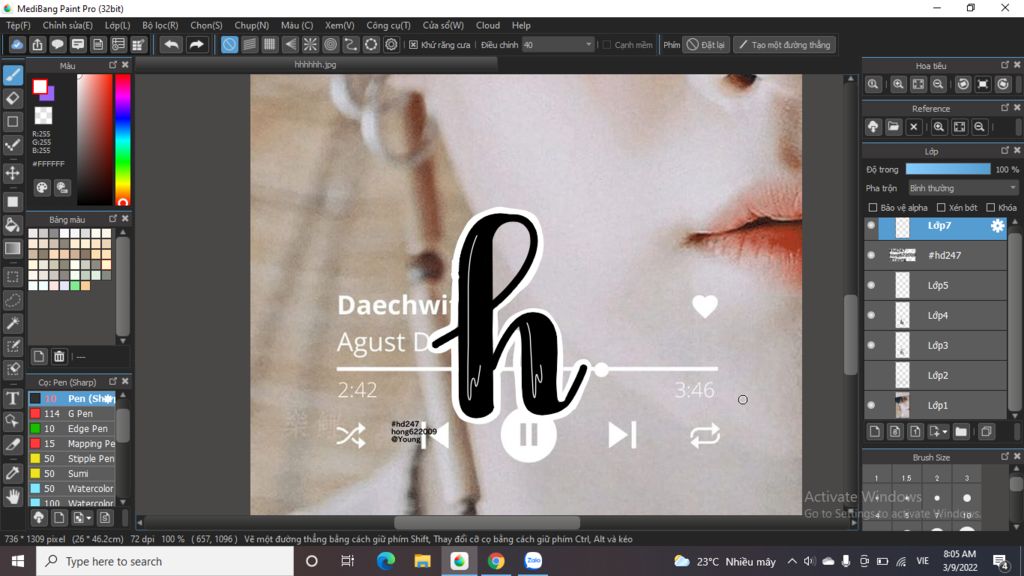Open Lớp7 layer settings gear
The image size is (1024, 576).
click(x=997, y=226)
